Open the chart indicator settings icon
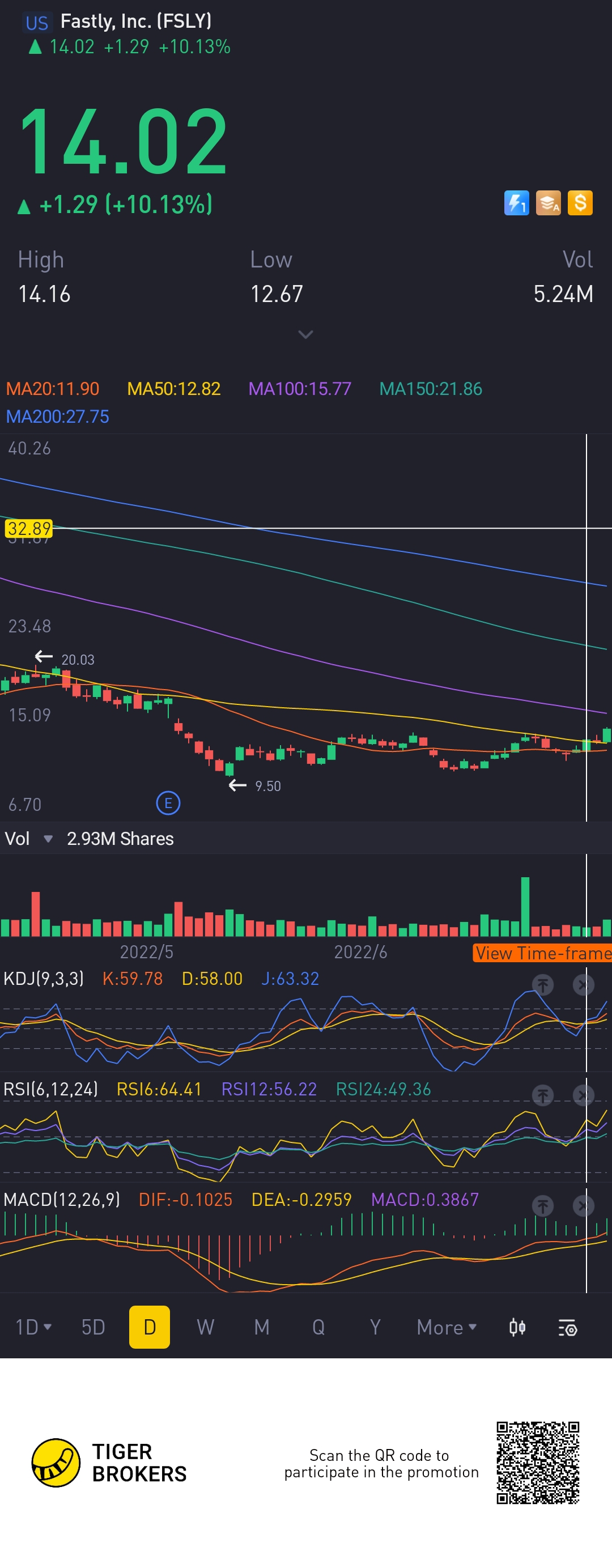The width and height of the screenshot is (612, 1568). click(568, 1328)
